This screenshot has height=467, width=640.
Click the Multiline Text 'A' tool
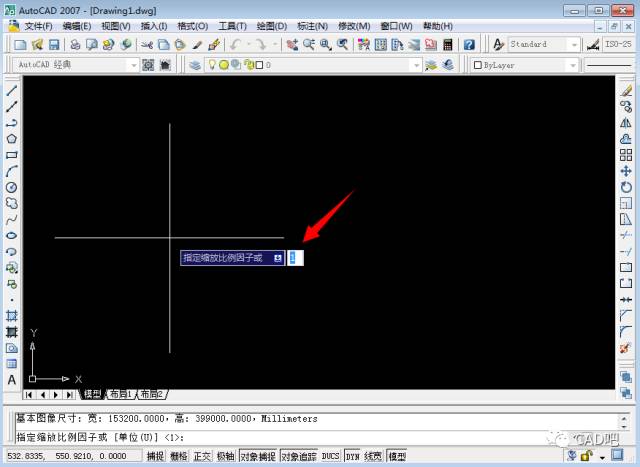pyautogui.click(x=12, y=379)
